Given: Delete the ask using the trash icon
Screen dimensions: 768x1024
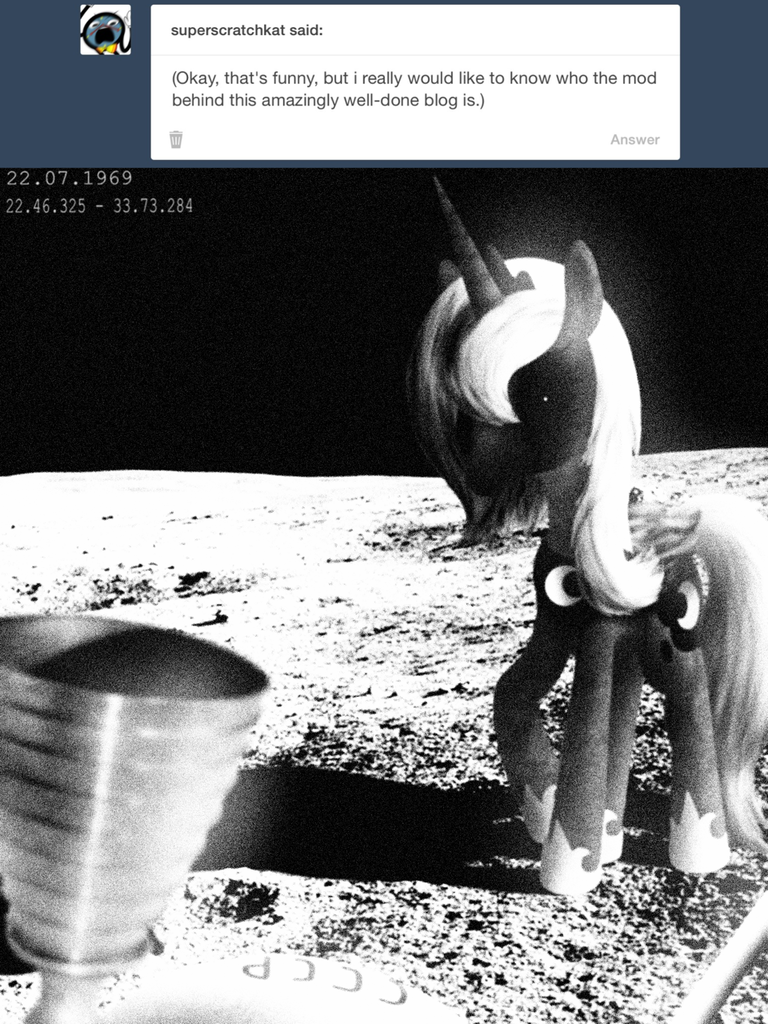Looking at the screenshot, I should pyautogui.click(x=176, y=139).
